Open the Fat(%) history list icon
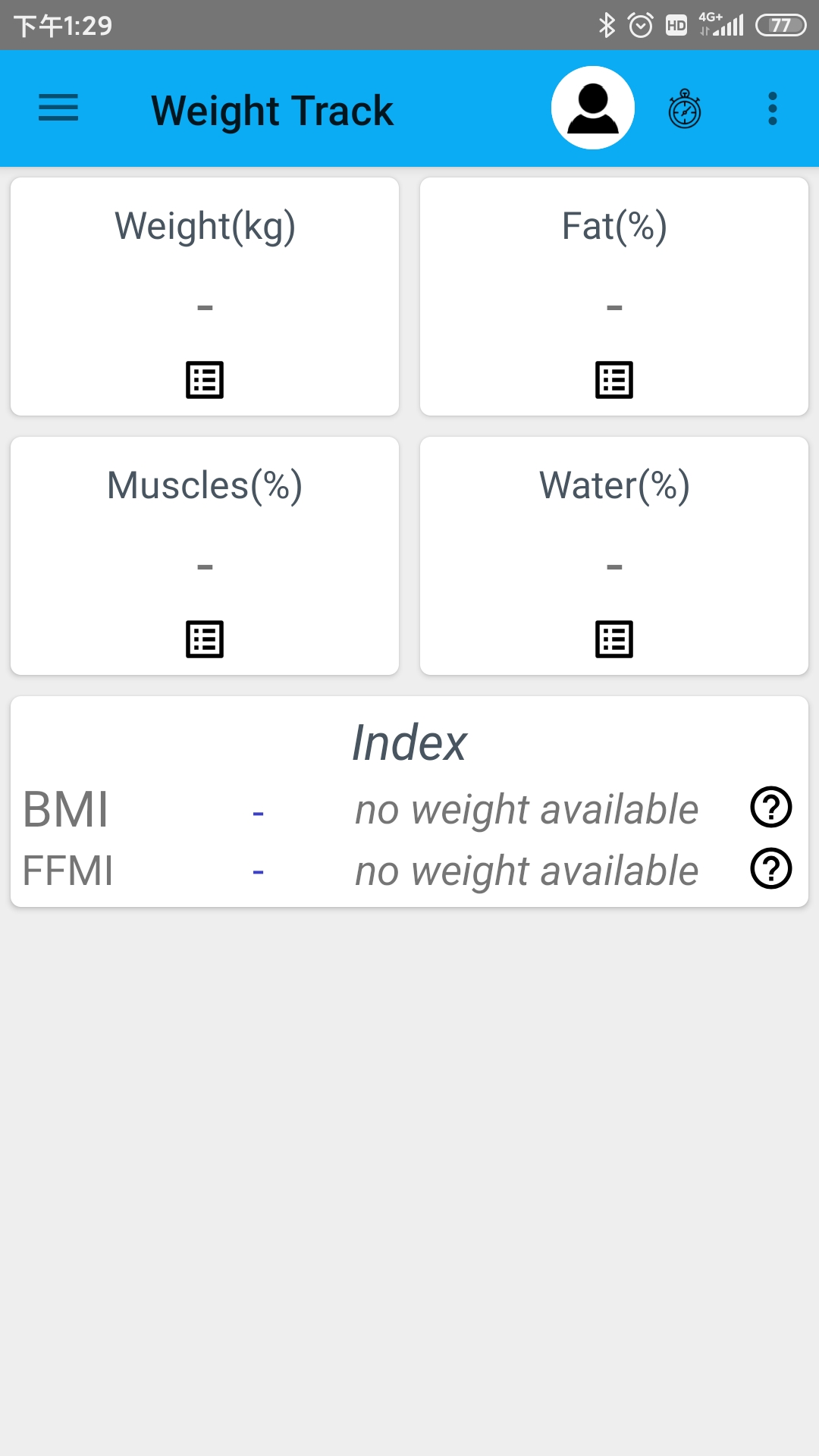 pyautogui.click(x=614, y=380)
